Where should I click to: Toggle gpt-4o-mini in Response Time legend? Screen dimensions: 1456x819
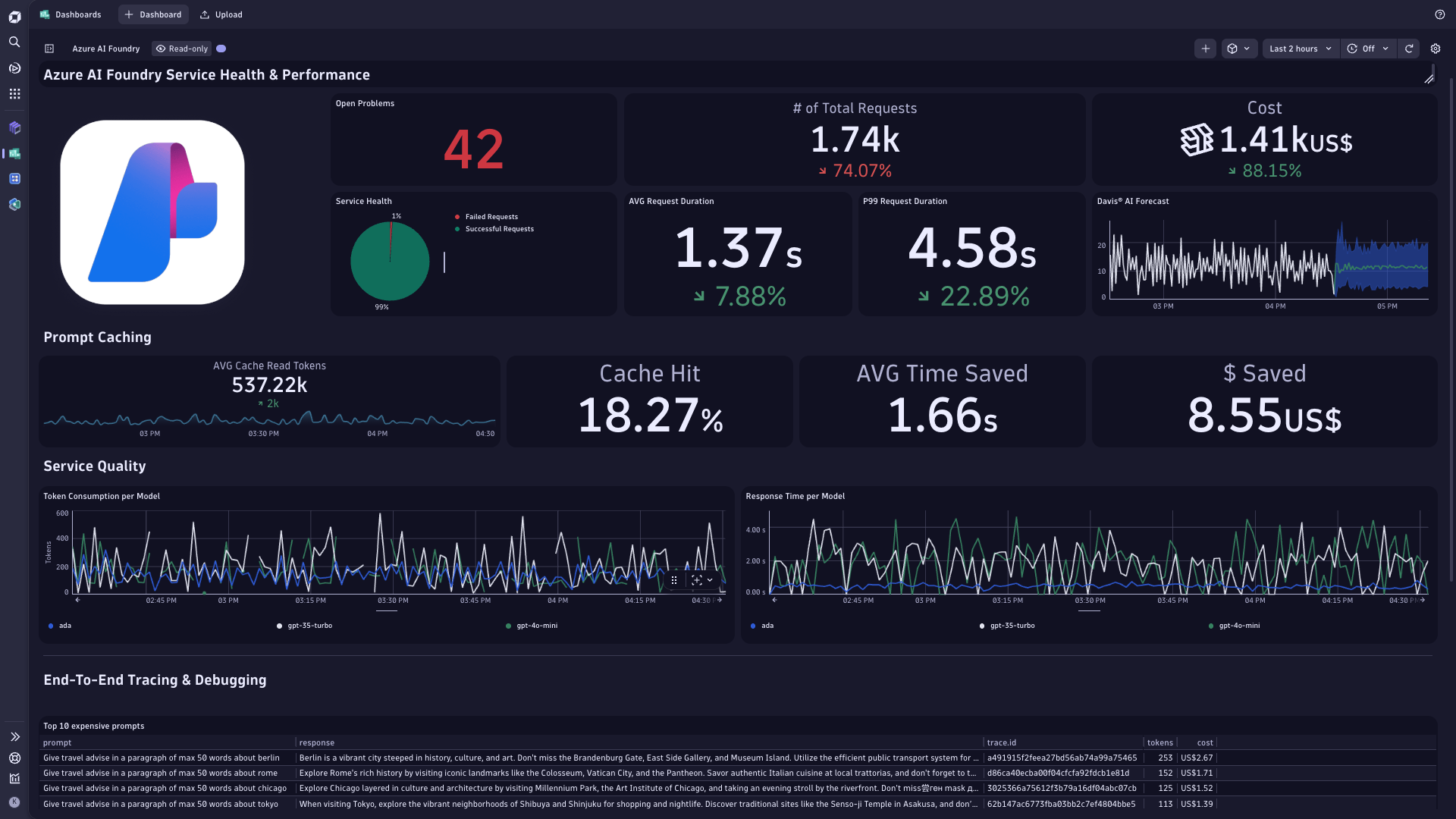click(1234, 626)
